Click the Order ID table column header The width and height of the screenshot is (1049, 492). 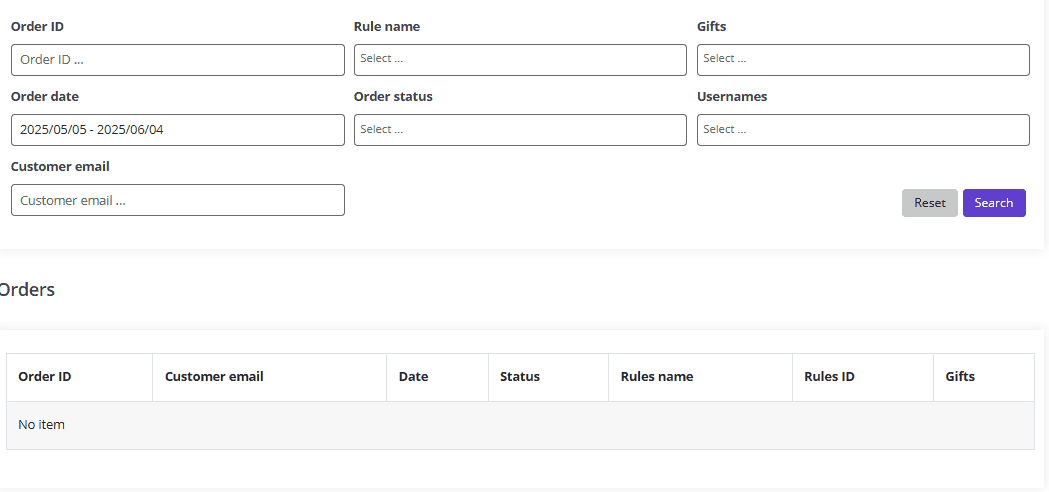45,377
